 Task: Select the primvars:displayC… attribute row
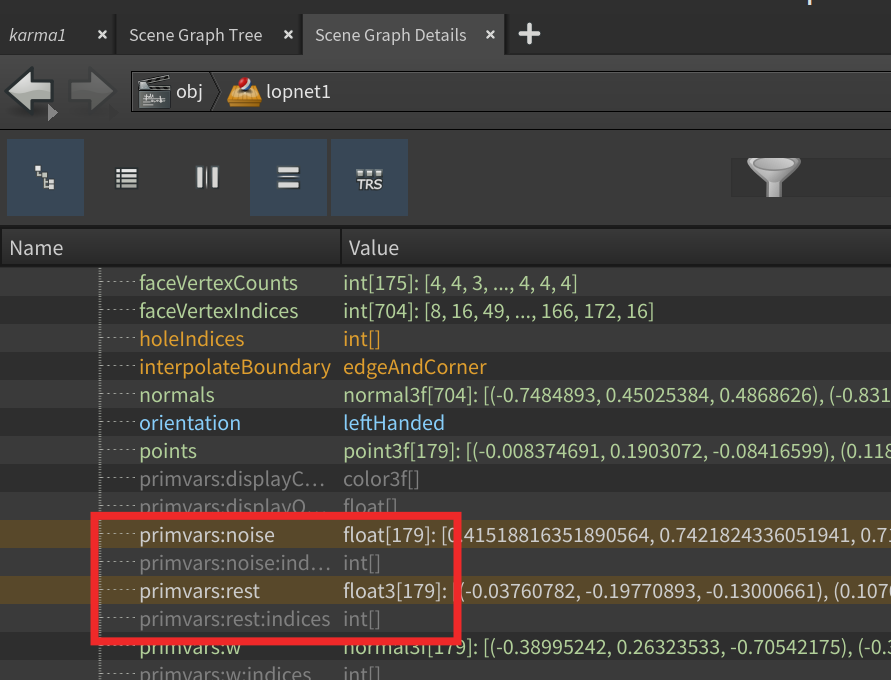[446, 479]
